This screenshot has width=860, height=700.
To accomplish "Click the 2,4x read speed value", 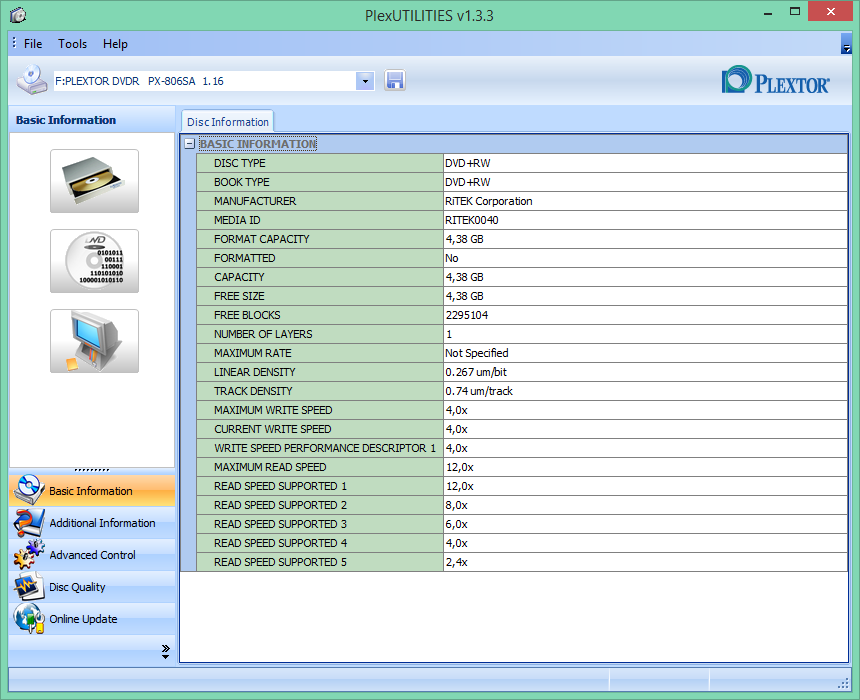I will (456, 562).
